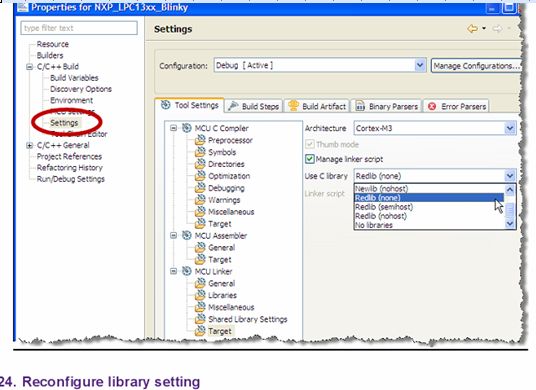Image resolution: width=536 pixels, height=390 pixels.
Task: Click the Manage Configurations button
Action: [476, 66]
